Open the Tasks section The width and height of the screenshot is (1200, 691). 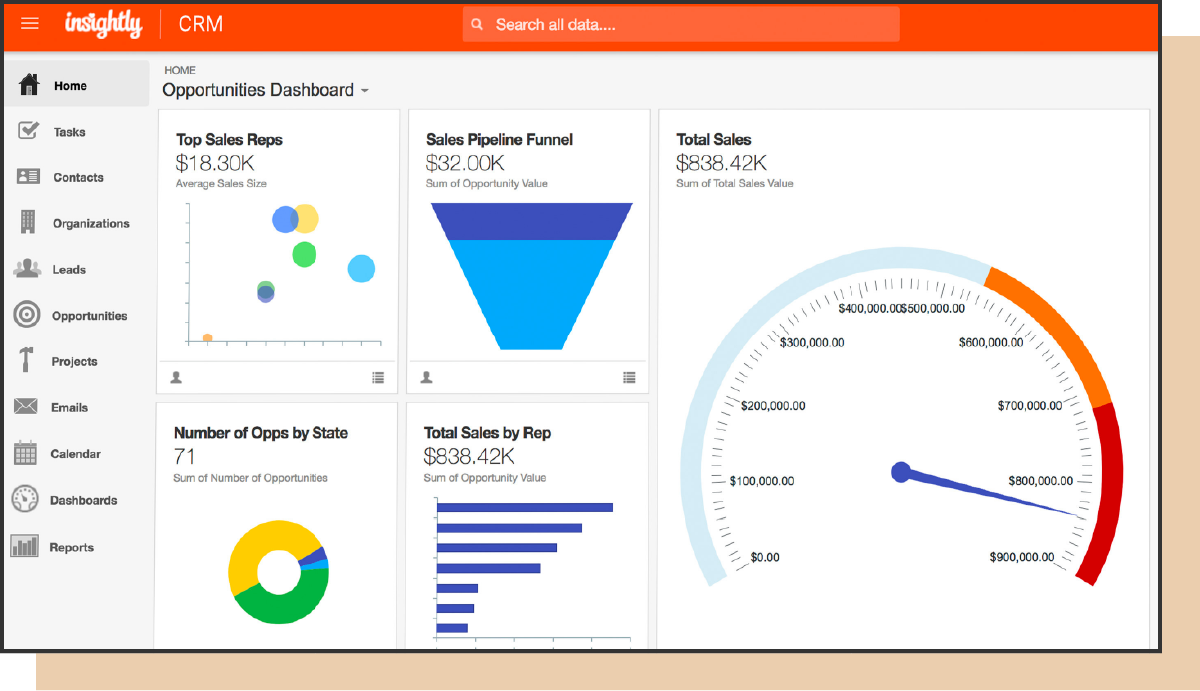(71, 131)
